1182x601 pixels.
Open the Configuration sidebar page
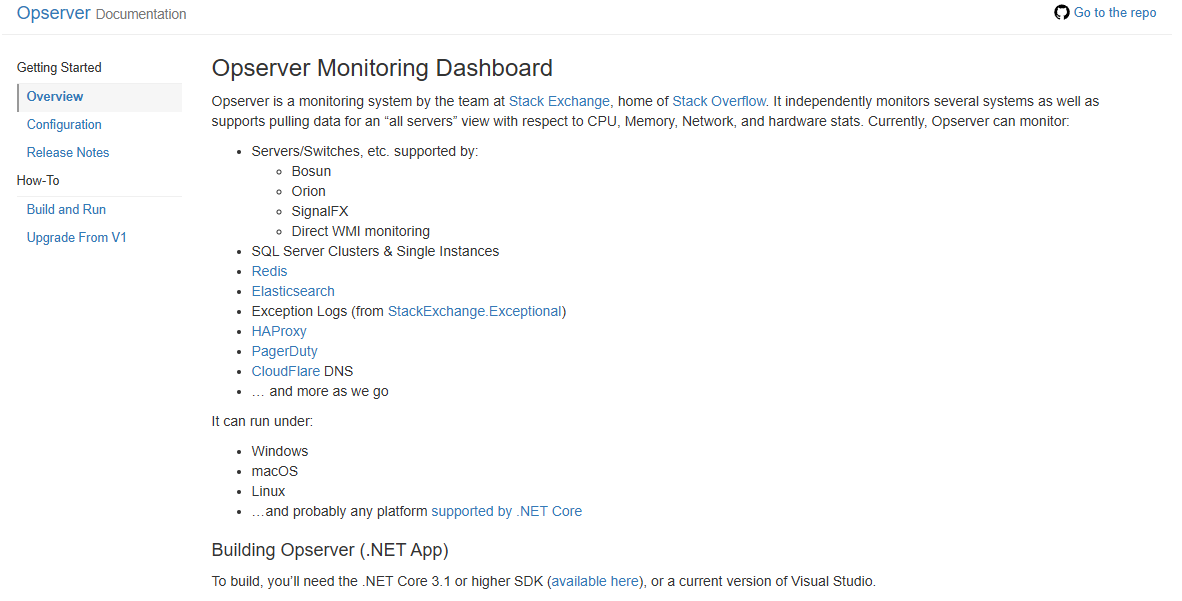64,125
